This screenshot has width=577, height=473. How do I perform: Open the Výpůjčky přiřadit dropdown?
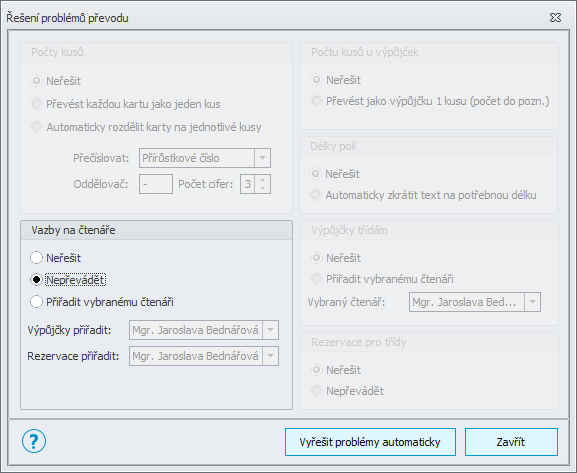click(270, 330)
